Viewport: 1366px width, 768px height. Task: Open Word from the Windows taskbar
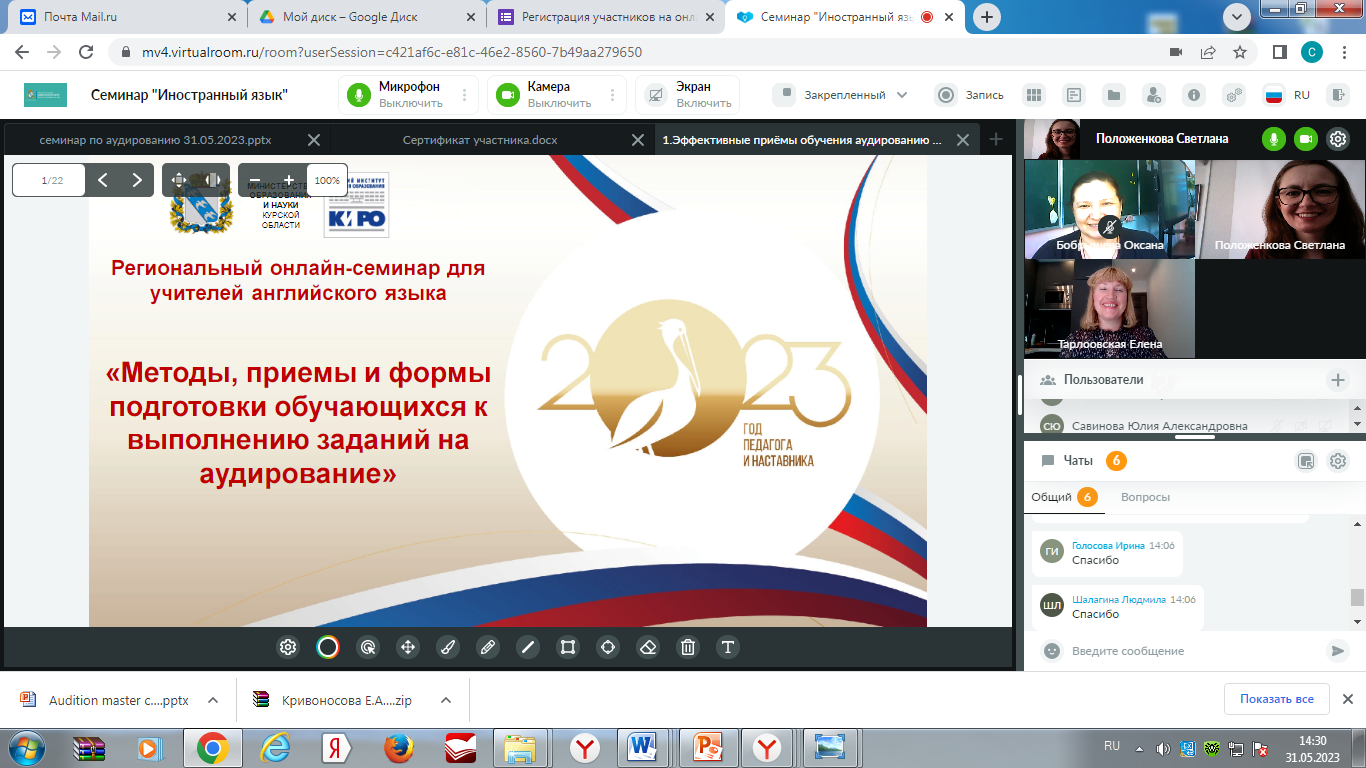(x=641, y=747)
